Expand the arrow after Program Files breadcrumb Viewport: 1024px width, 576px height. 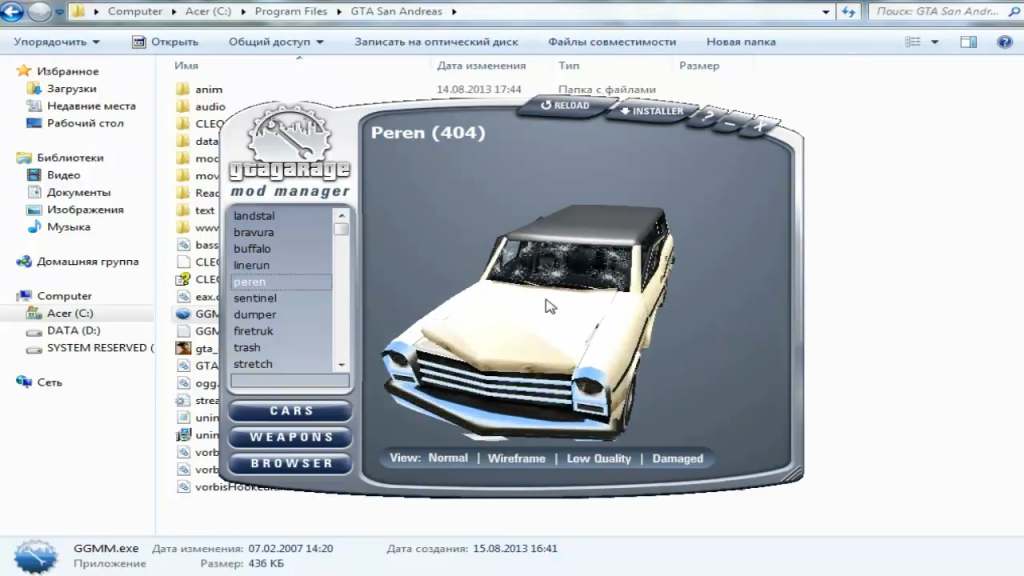coord(340,12)
